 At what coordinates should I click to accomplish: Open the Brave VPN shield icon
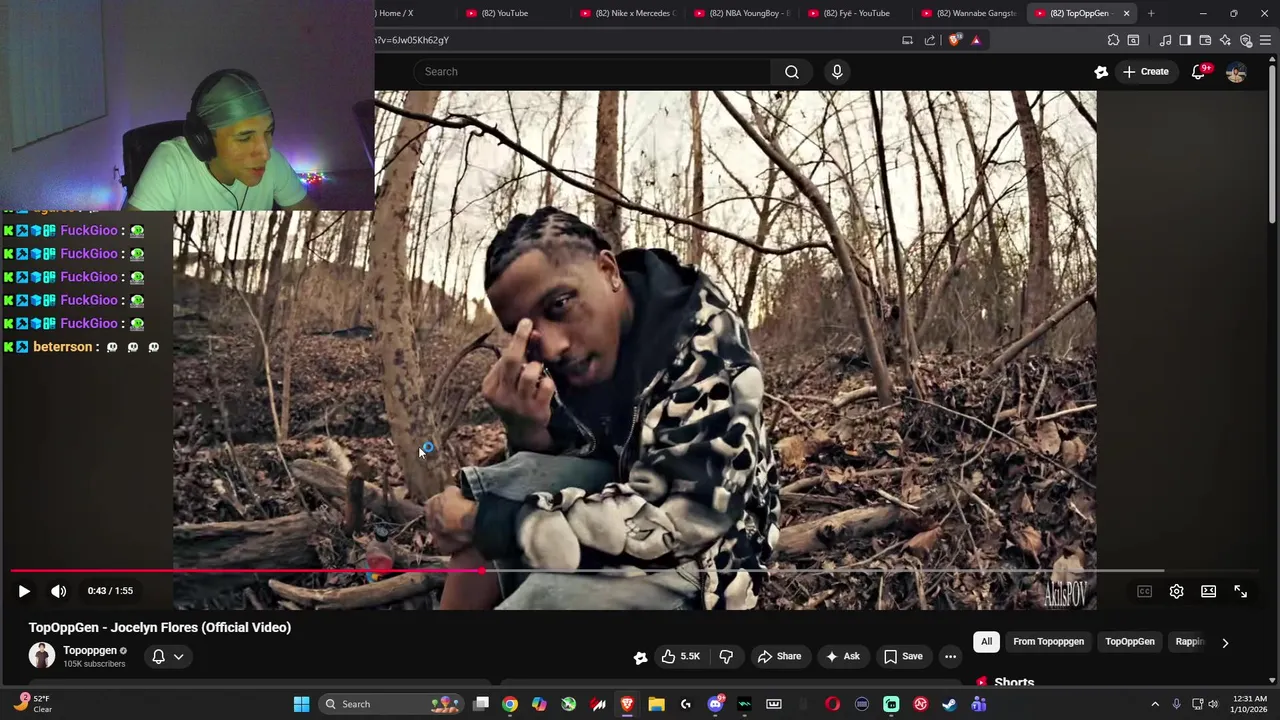(1246, 40)
